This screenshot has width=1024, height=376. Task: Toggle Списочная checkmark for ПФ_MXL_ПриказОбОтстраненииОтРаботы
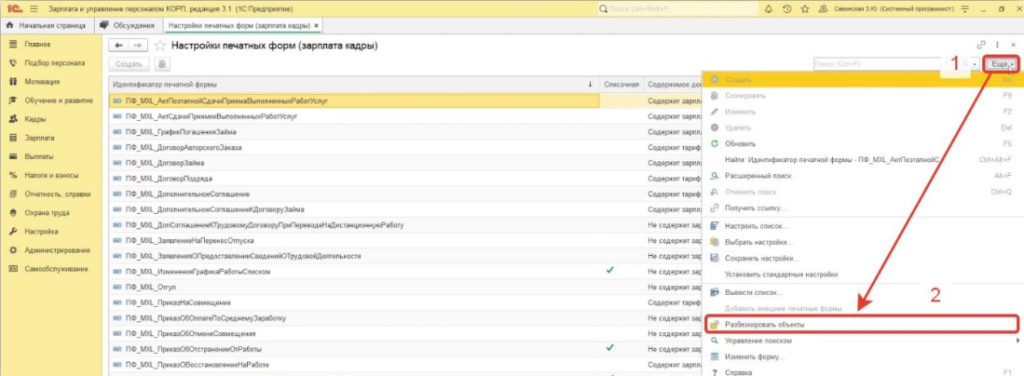point(610,348)
